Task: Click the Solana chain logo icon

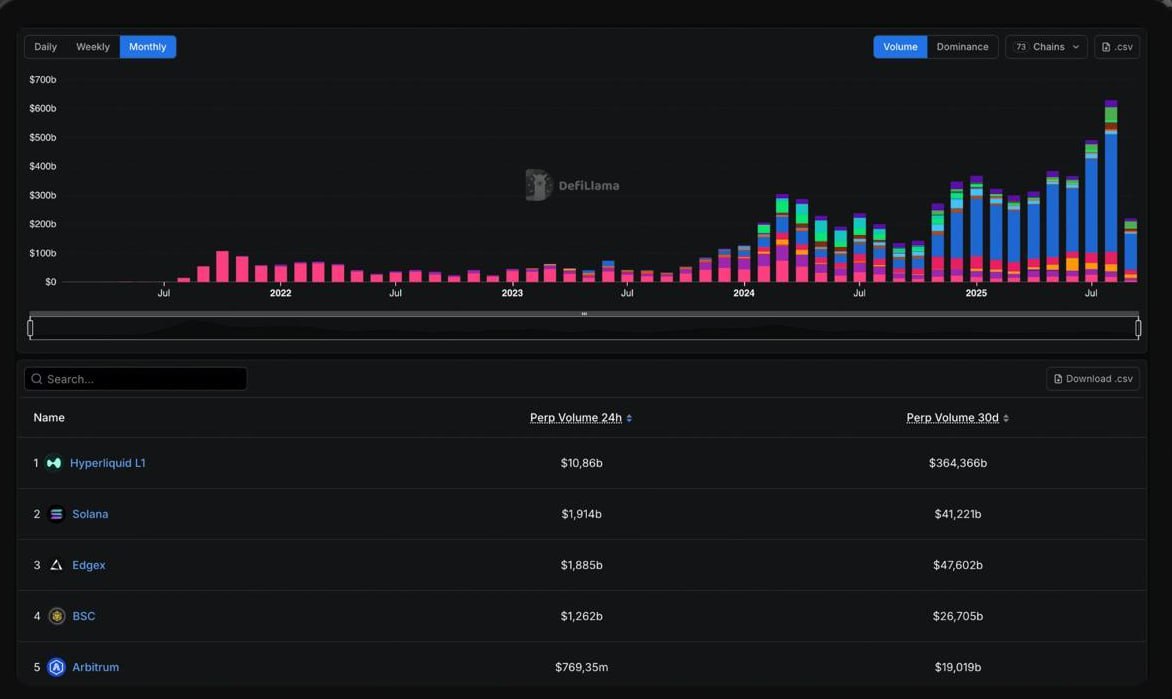Action: coord(56,514)
